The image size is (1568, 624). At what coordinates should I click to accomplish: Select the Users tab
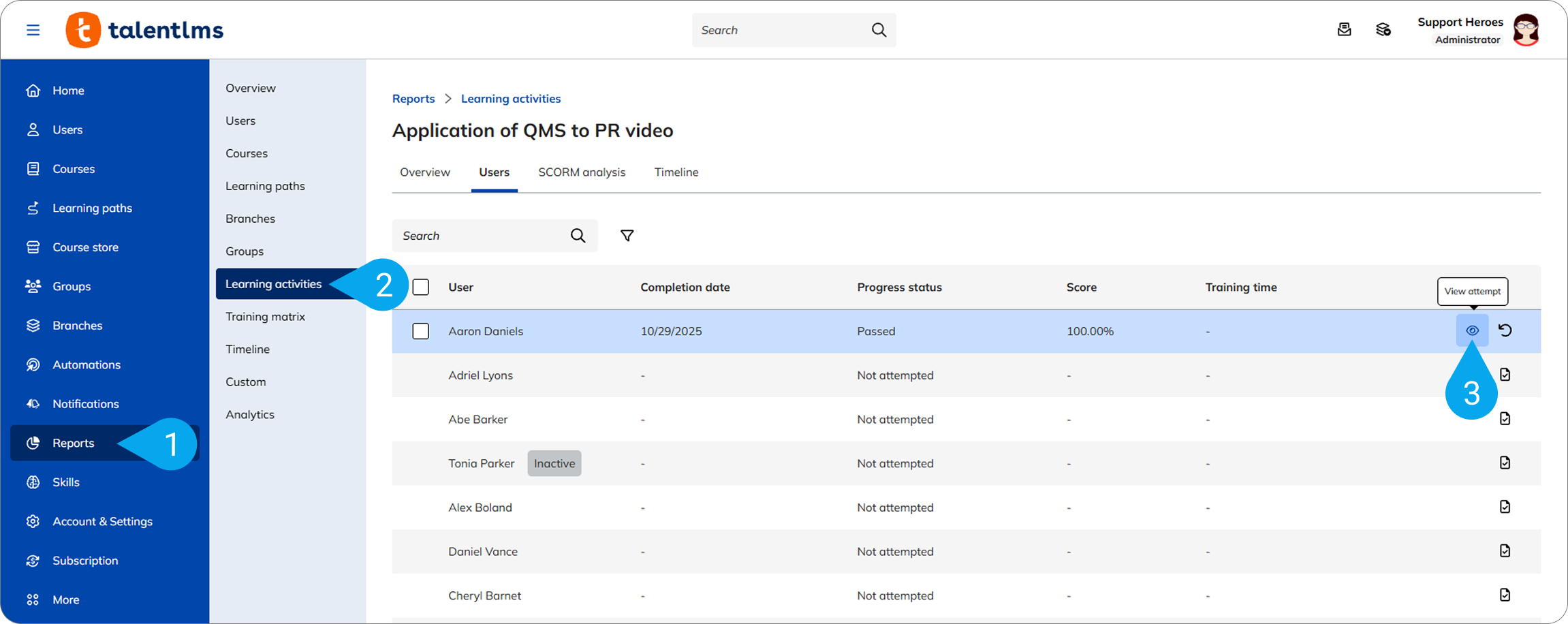tap(494, 172)
